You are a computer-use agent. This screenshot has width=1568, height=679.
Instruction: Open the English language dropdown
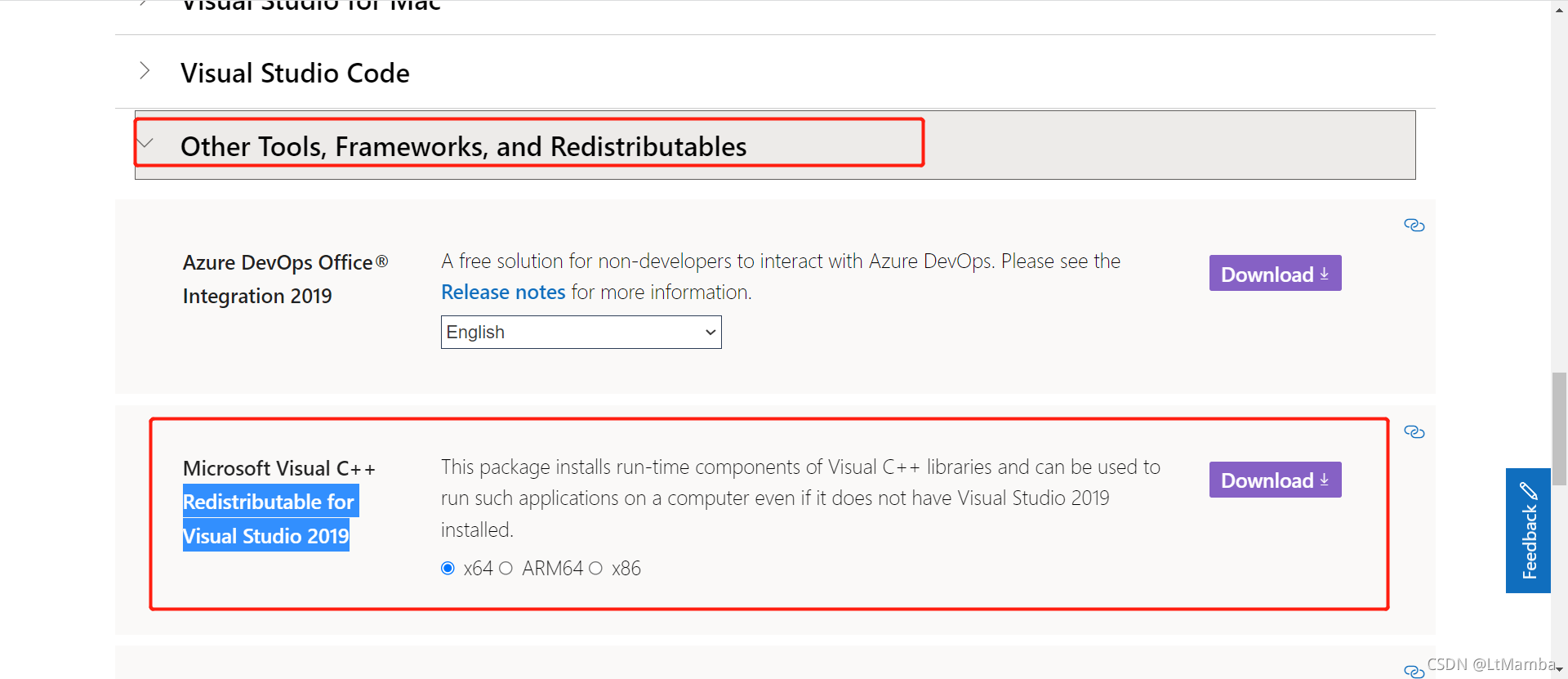click(581, 333)
